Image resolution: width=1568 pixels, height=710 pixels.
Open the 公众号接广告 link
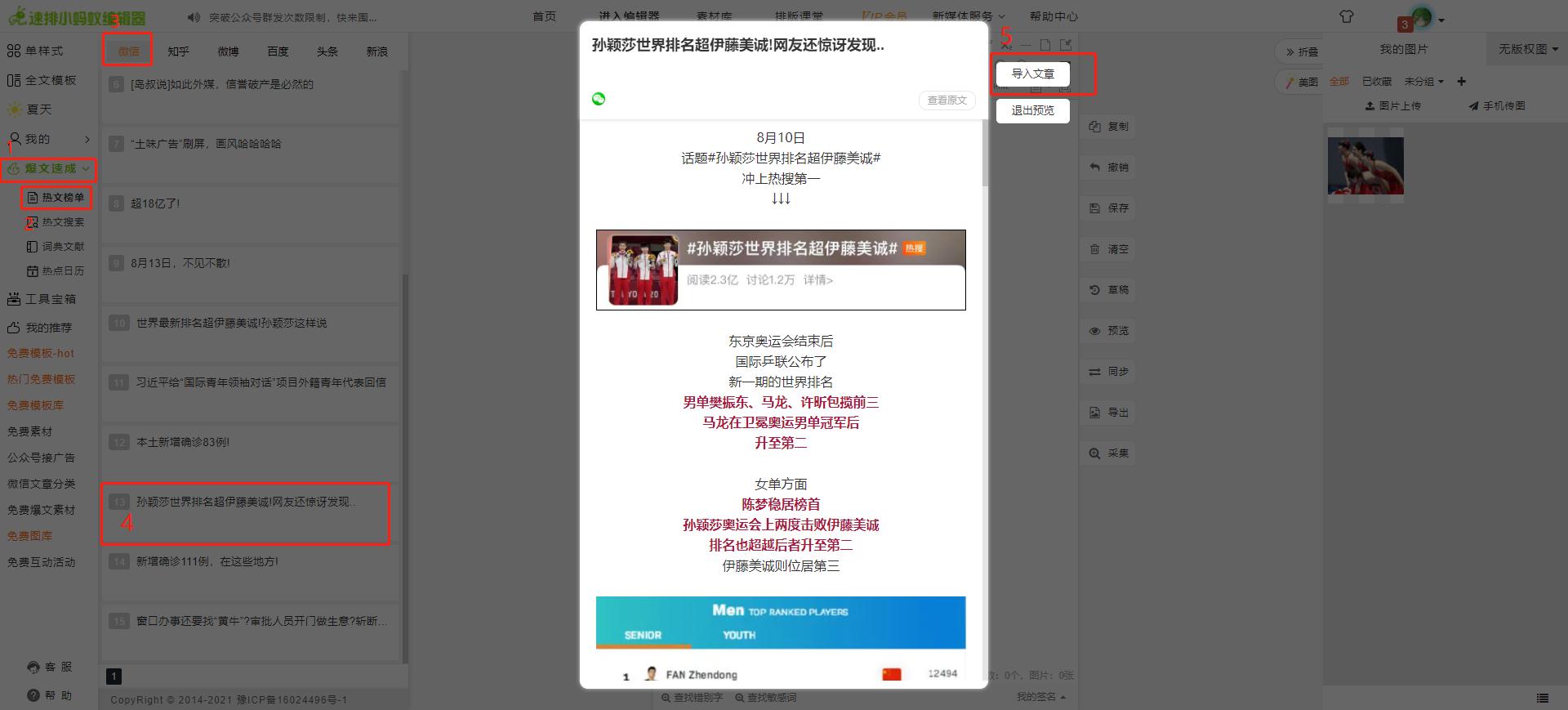coord(41,458)
